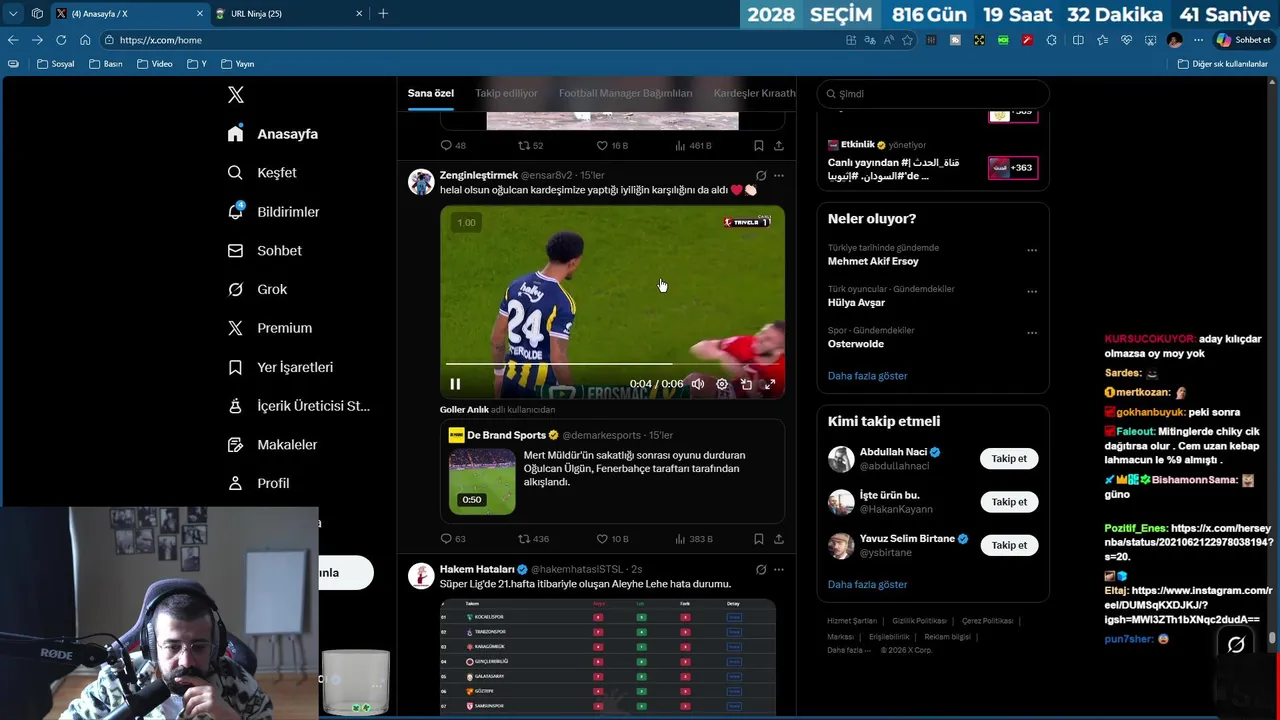Open Sohbet et Copilot button
This screenshot has width=1280, height=720.
pyautogui.click(x=1243, y=40)
